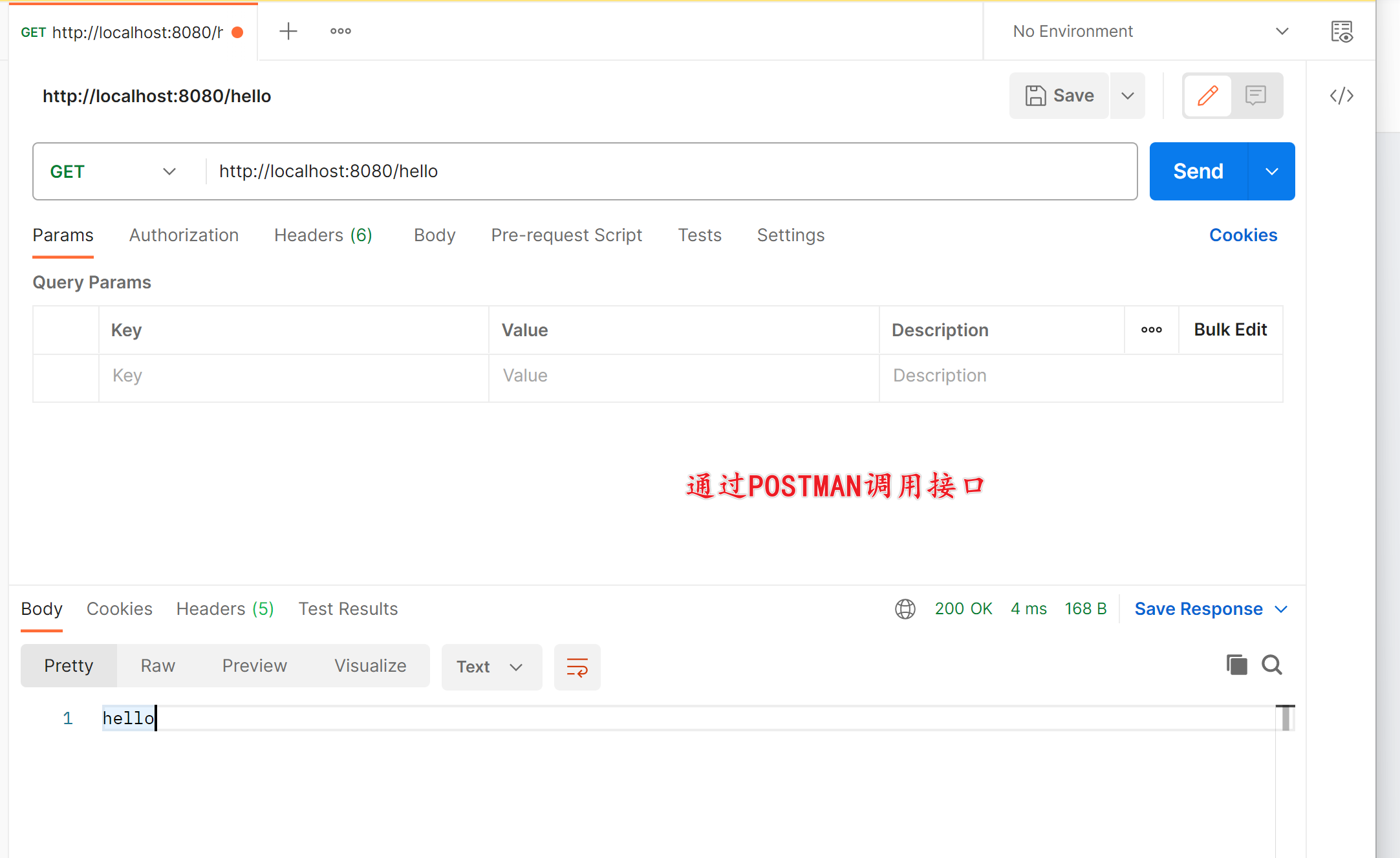
Task: Select the Params tab
Action: tap(63, 235)
